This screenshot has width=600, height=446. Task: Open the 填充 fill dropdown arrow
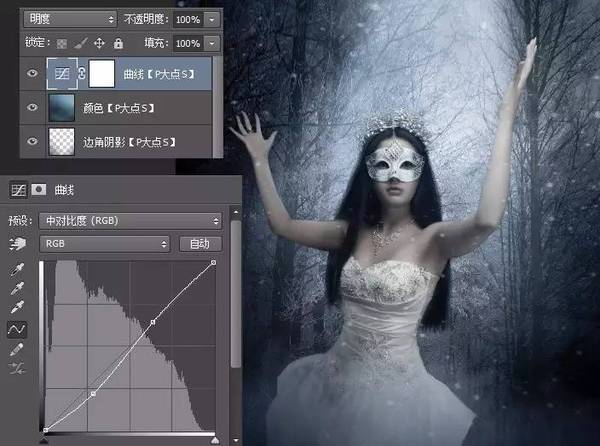(x=212, y=43)
